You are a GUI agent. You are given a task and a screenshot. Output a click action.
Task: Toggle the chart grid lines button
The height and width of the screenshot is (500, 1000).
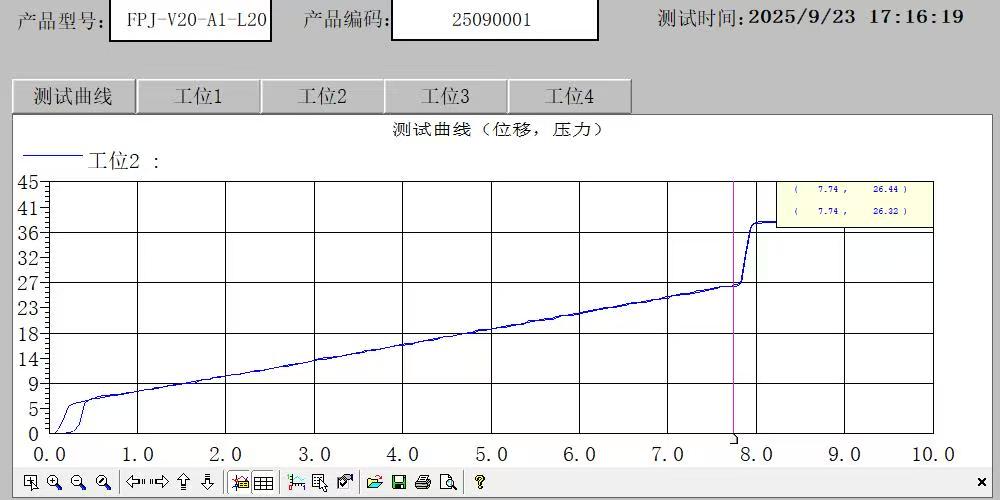point(263,482)
